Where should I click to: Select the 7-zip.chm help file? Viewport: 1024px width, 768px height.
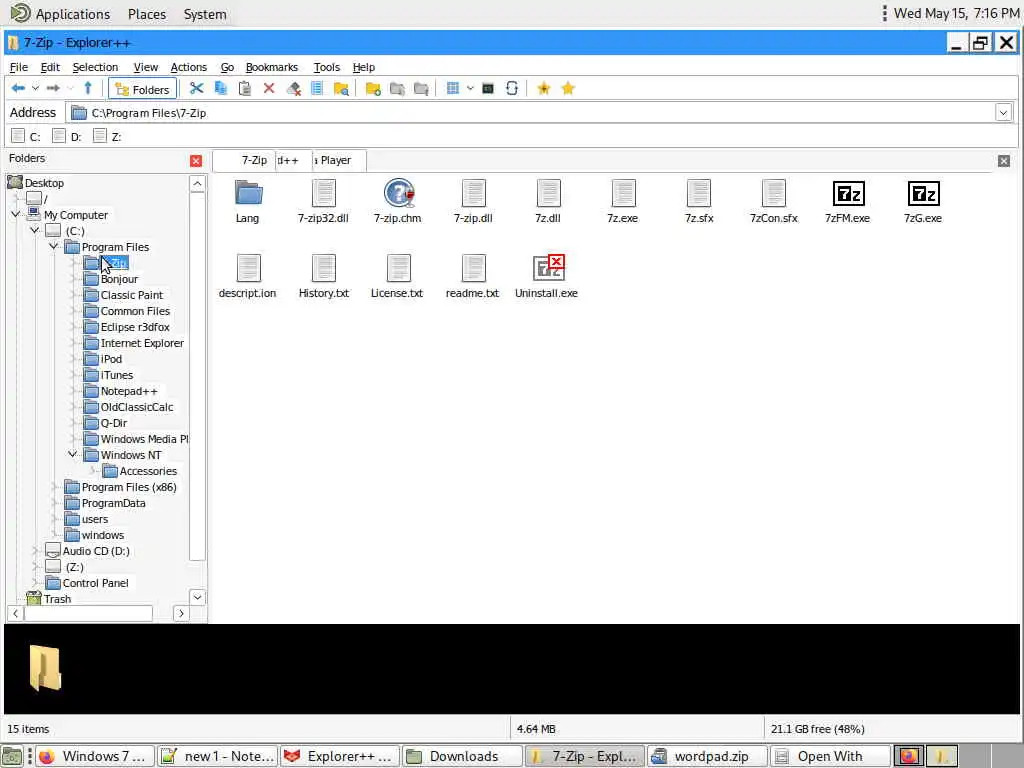397,202
